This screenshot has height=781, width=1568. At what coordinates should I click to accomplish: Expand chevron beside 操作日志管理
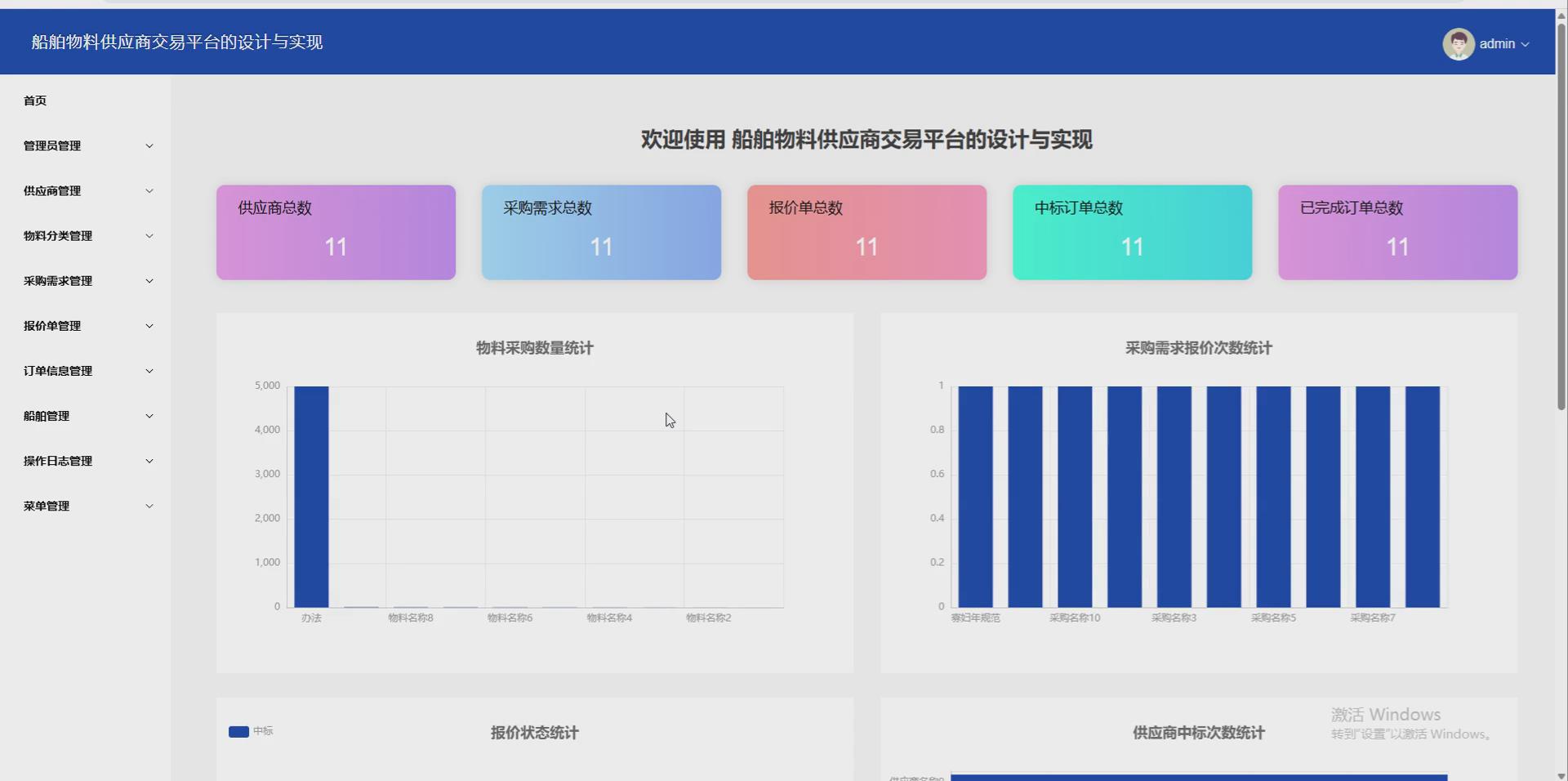point(149,460)
